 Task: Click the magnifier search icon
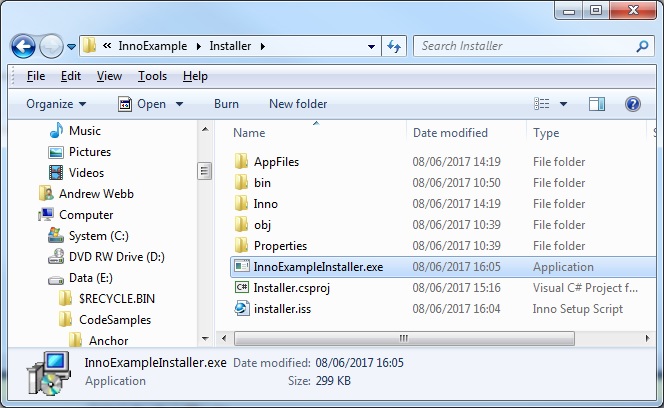[x=642, y=46]
